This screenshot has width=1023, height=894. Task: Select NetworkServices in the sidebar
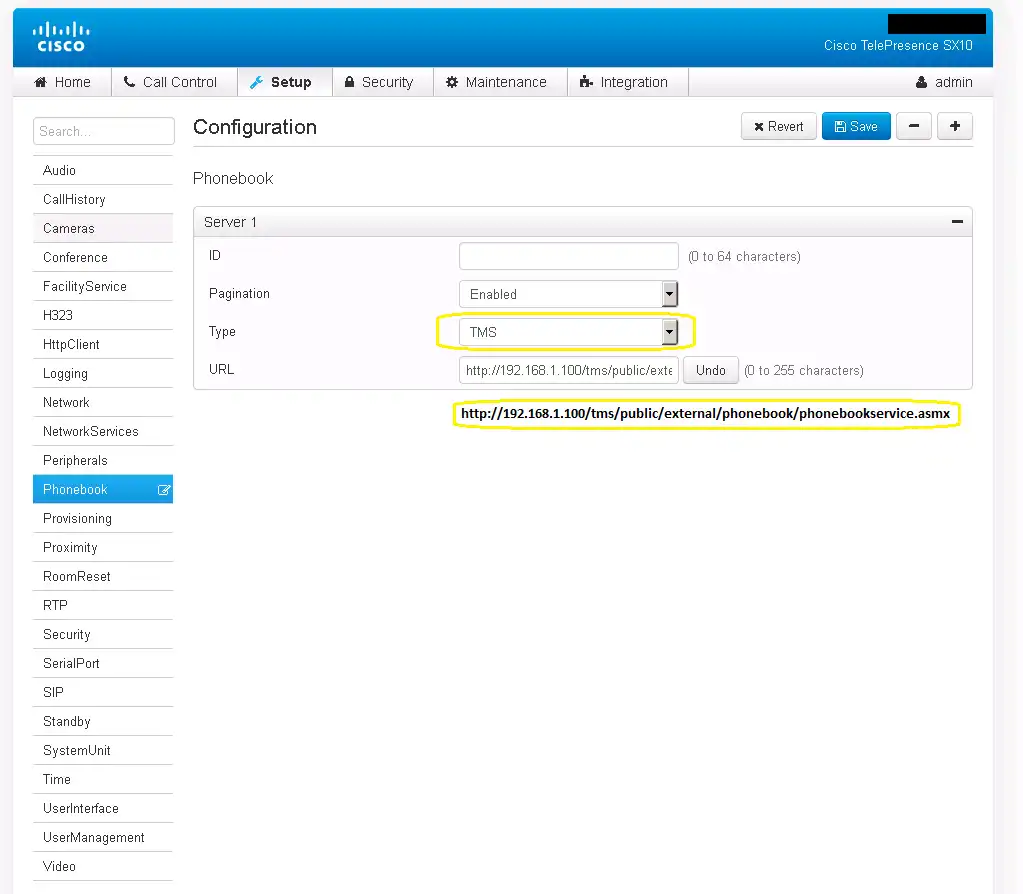(x=103, y=431)
